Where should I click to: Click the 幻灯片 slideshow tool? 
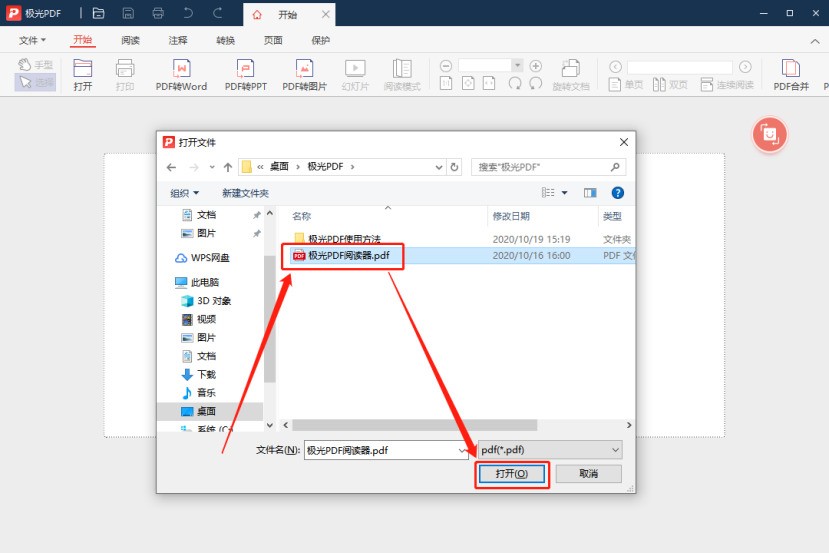[x=355, y=75]
